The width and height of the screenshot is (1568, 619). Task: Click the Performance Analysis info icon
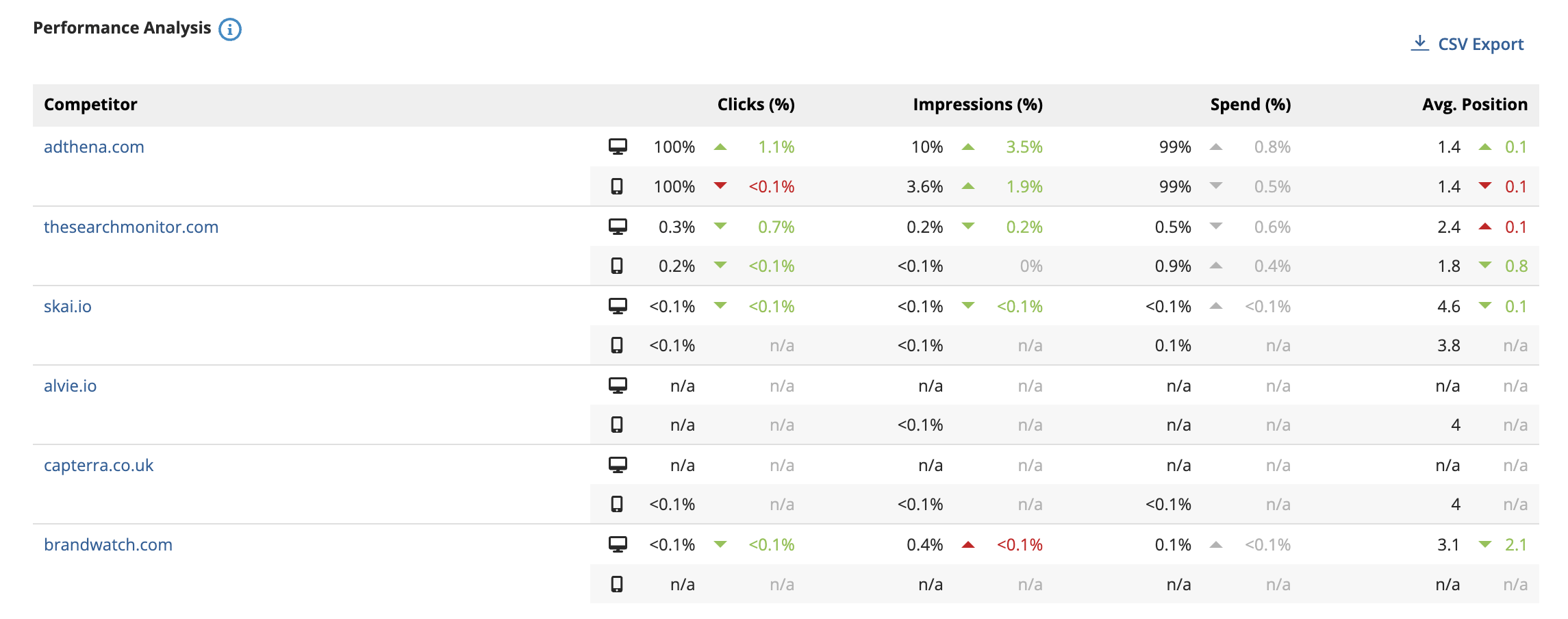click(x=230, y=29)
